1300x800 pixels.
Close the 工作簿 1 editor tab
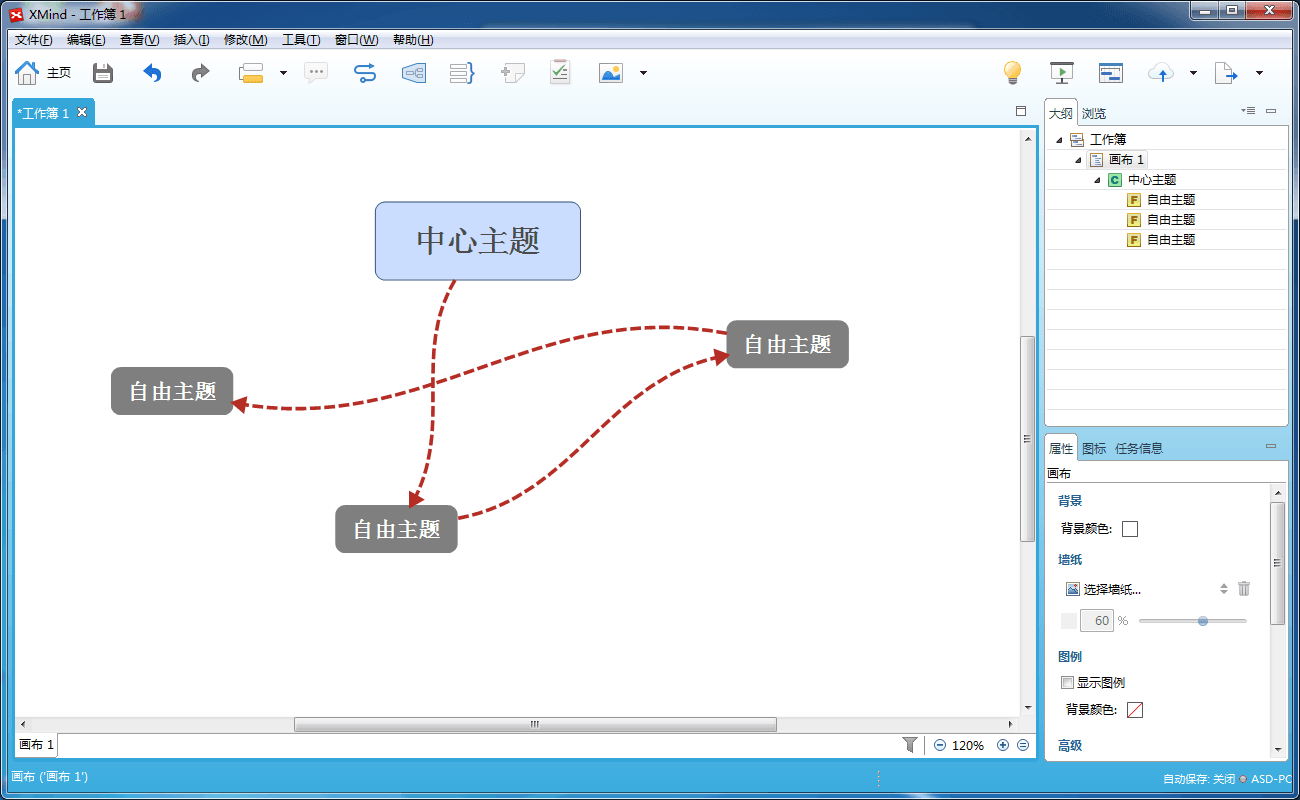pos(82,112)
